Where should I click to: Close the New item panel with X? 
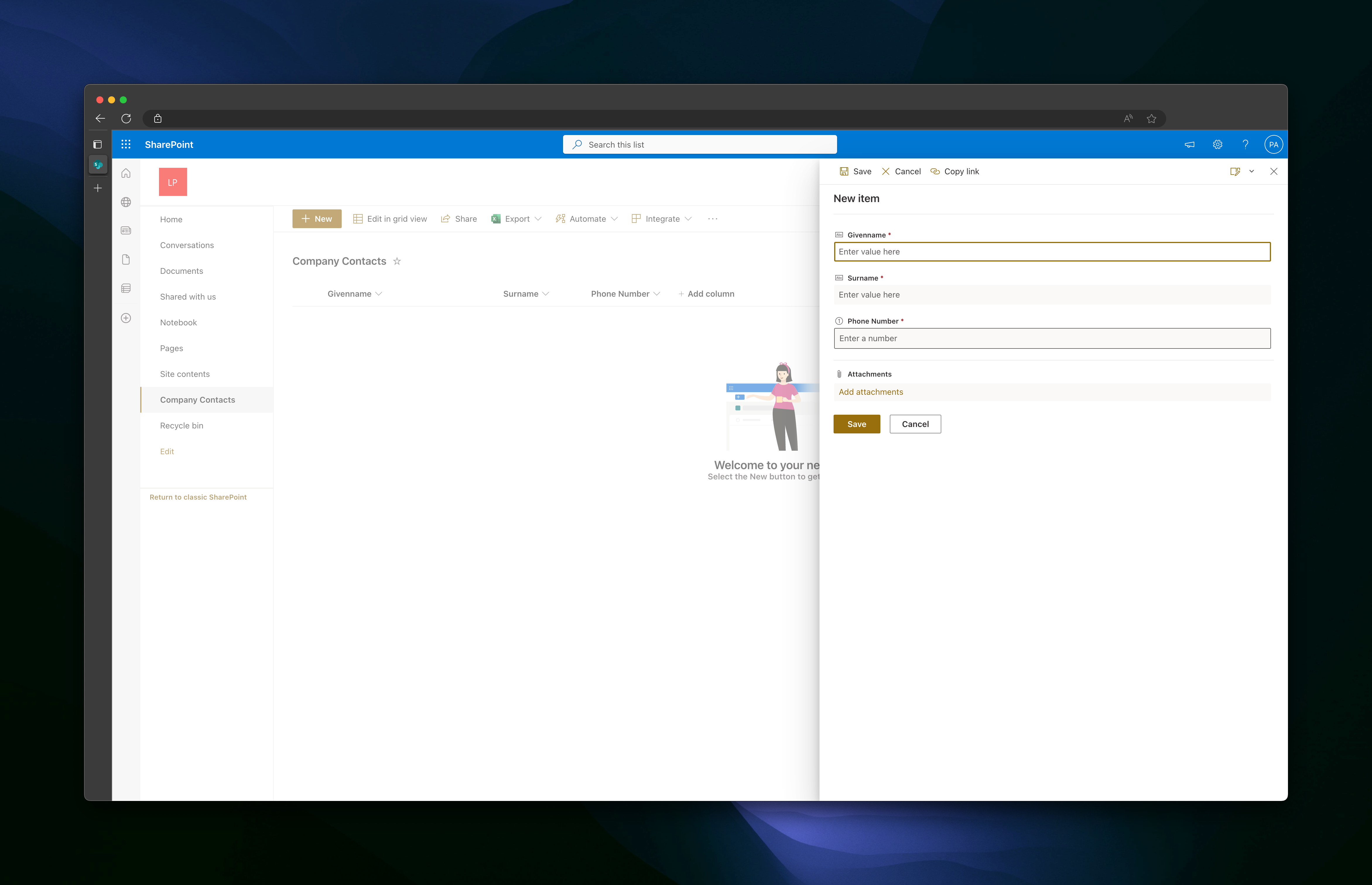tap(1273, 171)
